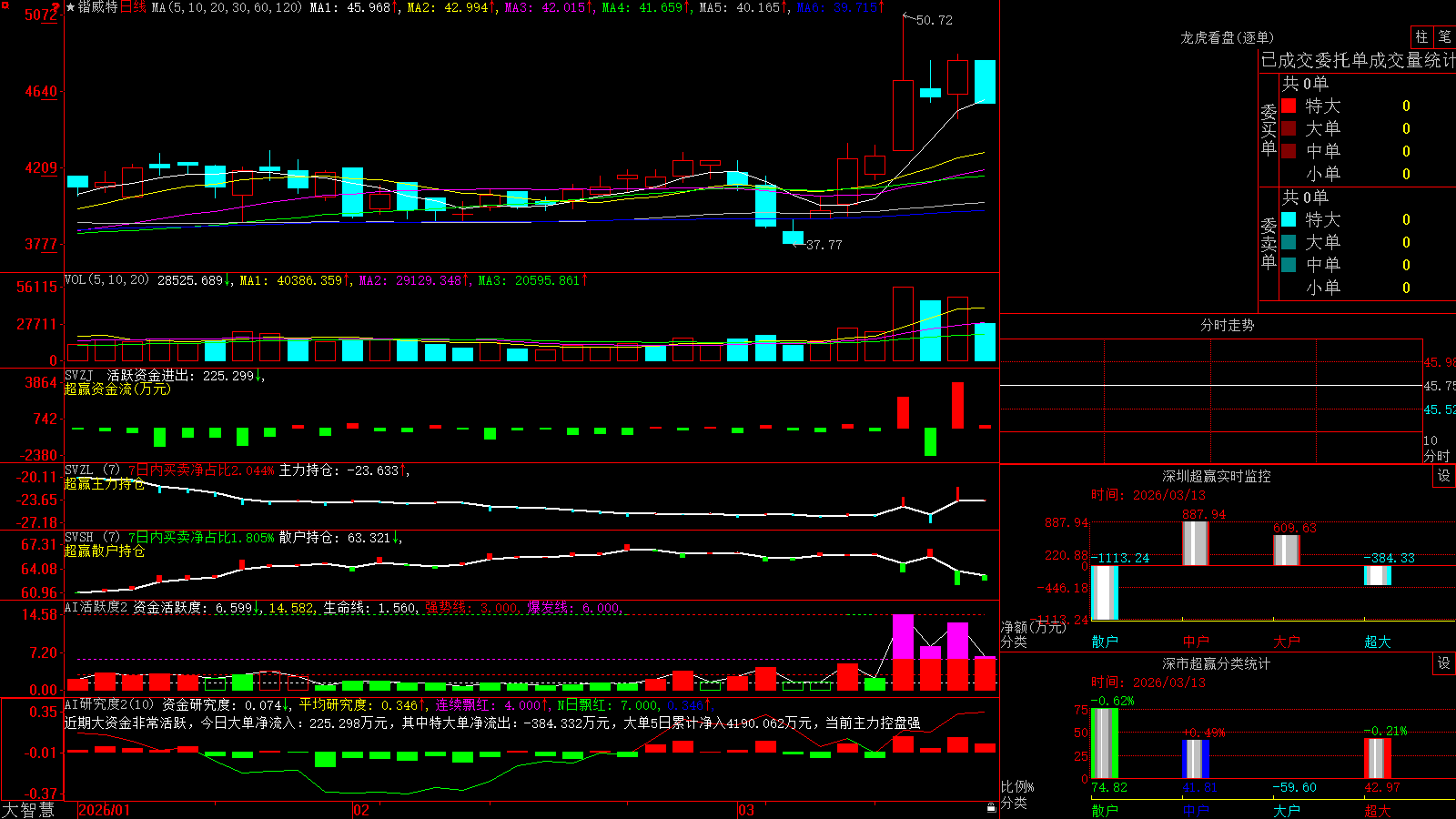Click the tallest red bar in 超赢资金流 chart
The height and width of the screenshot is (819, 1456).
(957, 405)
